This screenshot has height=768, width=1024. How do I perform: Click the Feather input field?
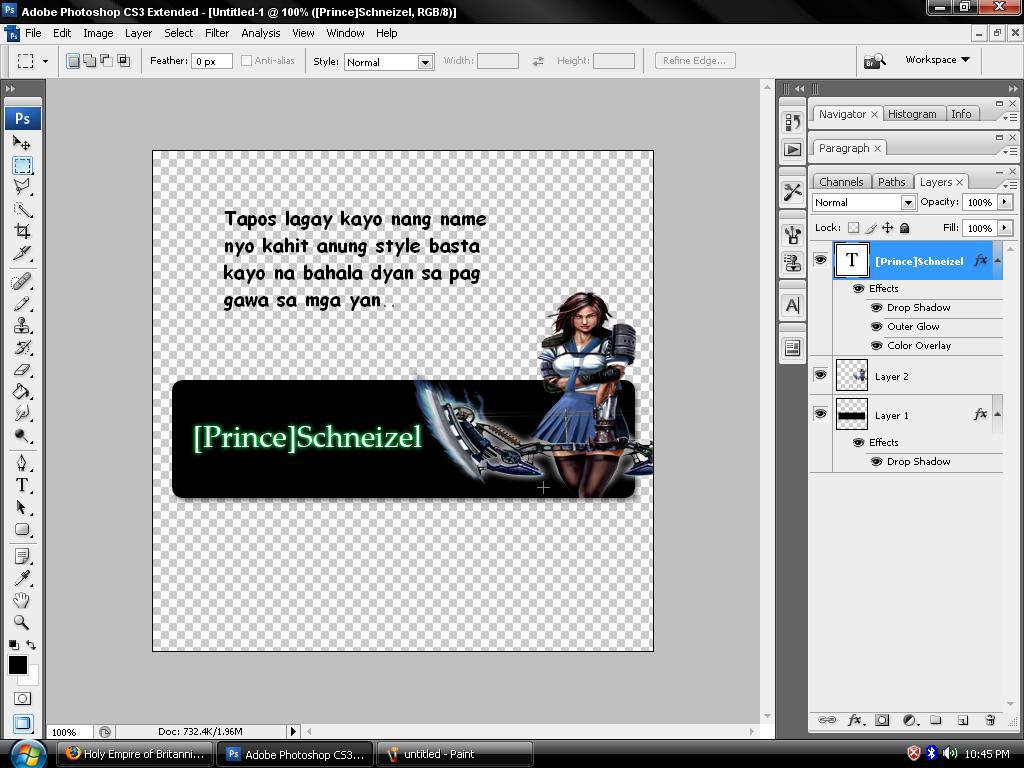(x=212, y=61)
